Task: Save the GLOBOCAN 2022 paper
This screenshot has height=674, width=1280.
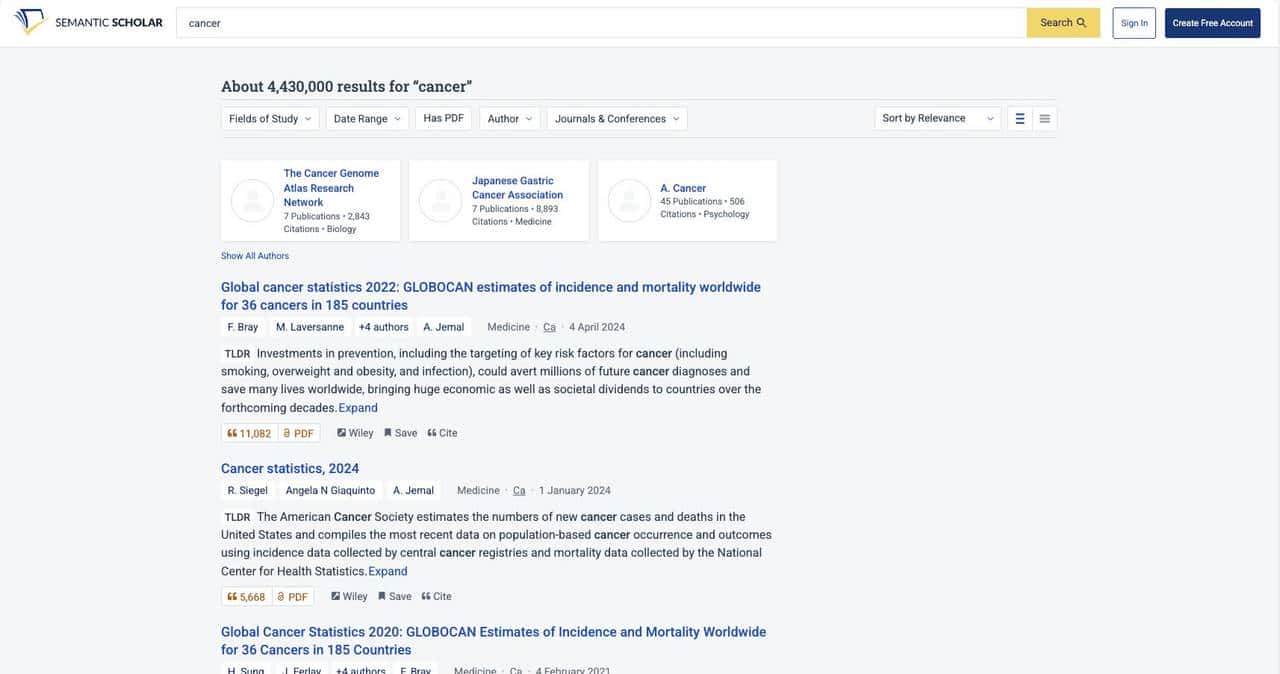Action: [401, 433]
